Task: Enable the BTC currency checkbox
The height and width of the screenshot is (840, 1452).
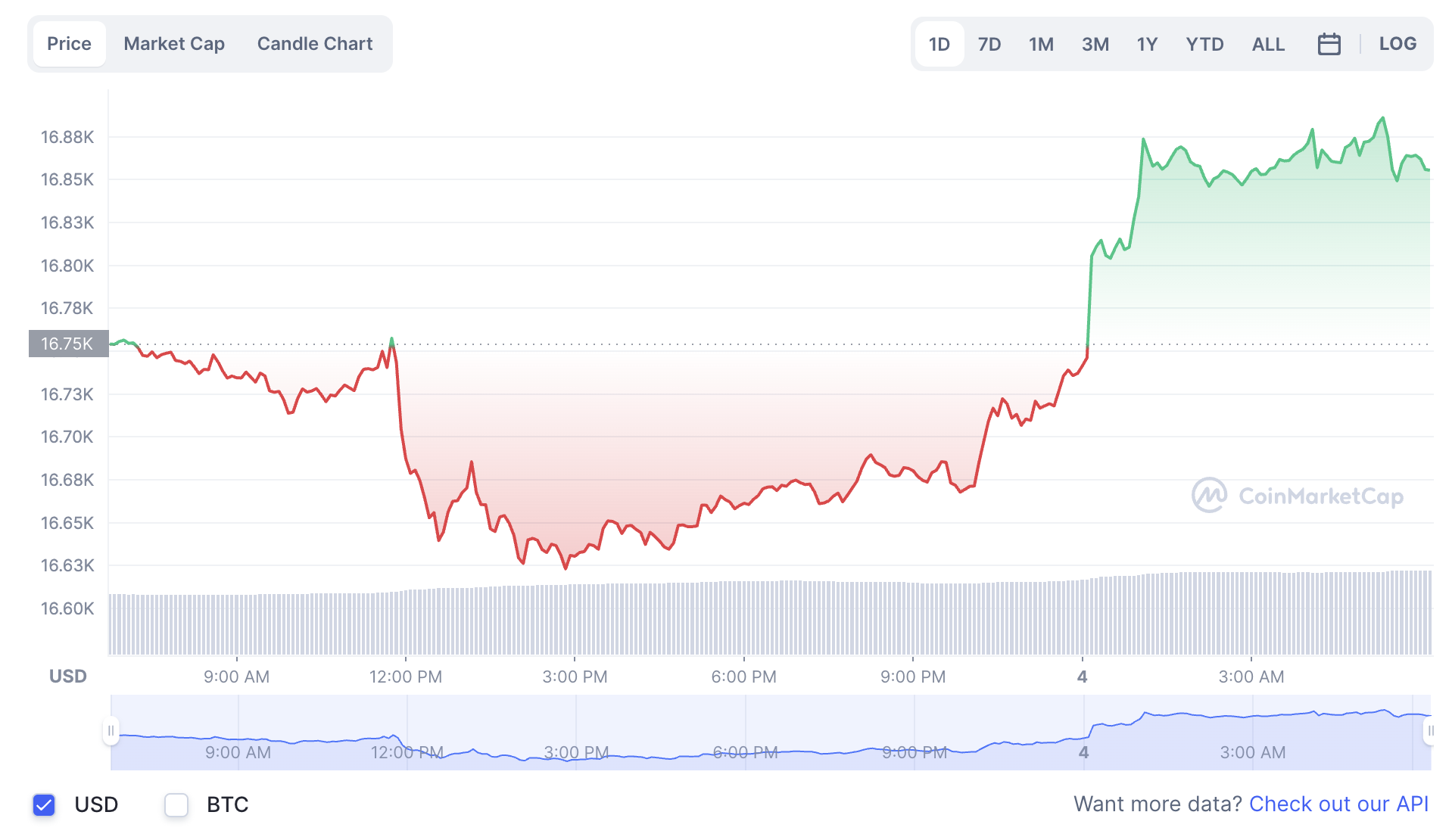Action: (x=176, y=804)
